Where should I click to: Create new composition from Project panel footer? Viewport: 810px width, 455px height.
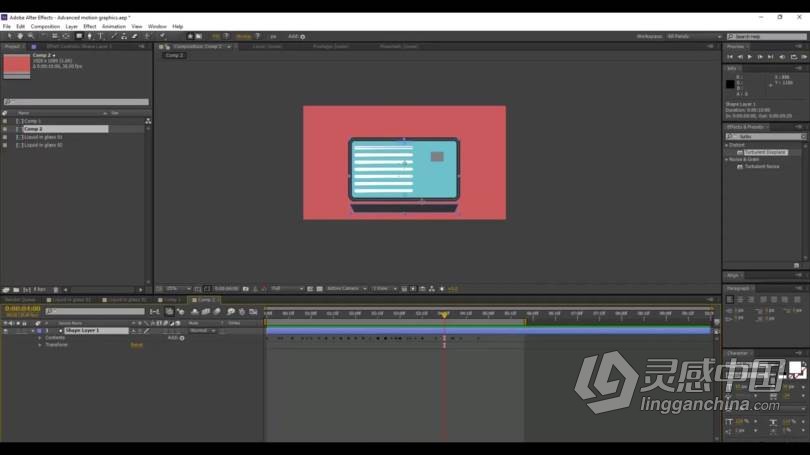(x=27, y=289)
